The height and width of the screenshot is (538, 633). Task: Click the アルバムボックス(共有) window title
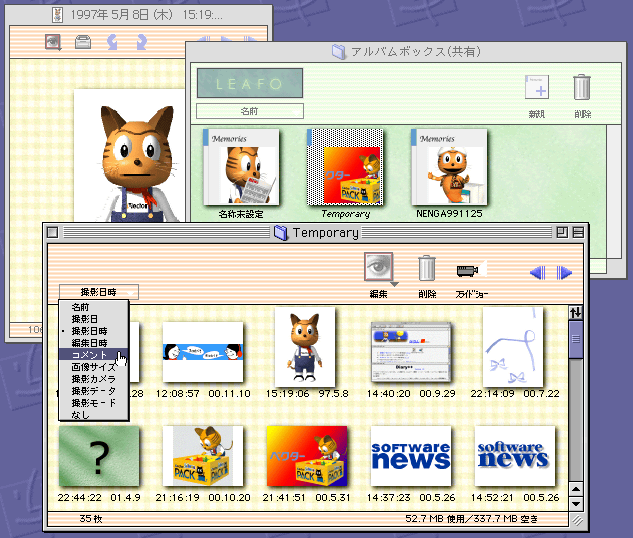[416, 52]
